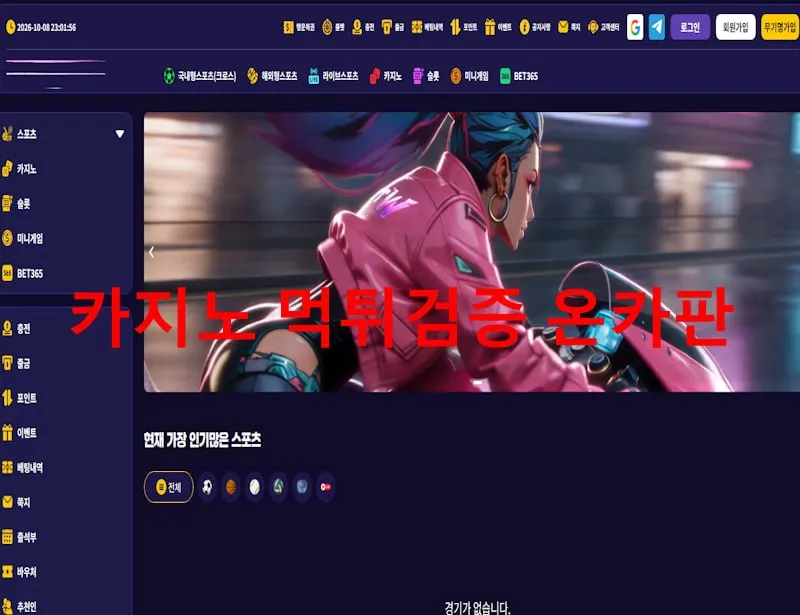Open 카지노 in the left sidebar
Screen dimensions: 800x615
point(19,168)
